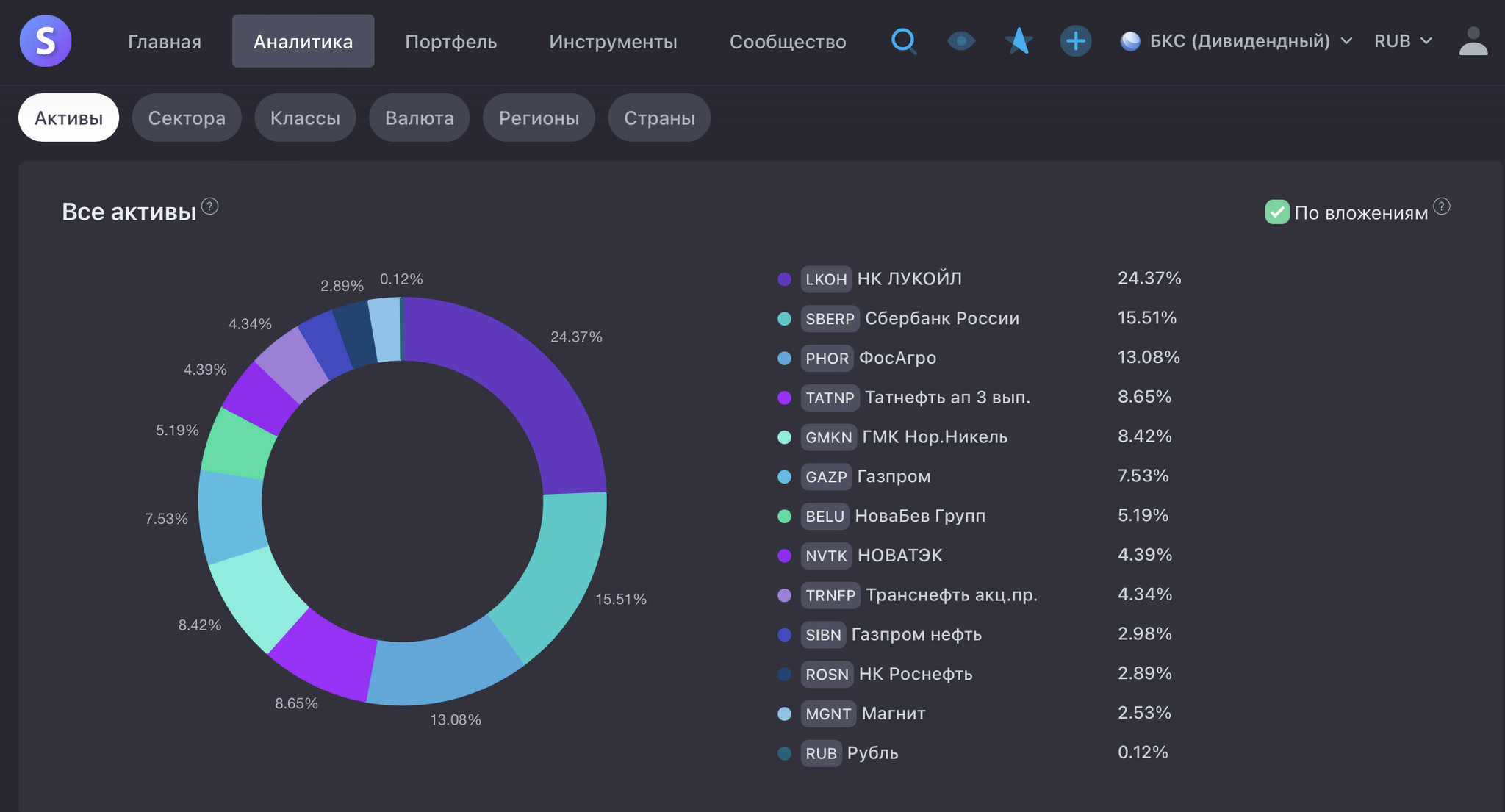
Task: Open help icon next to По вложениям
Action: [x=1442, y=206]
